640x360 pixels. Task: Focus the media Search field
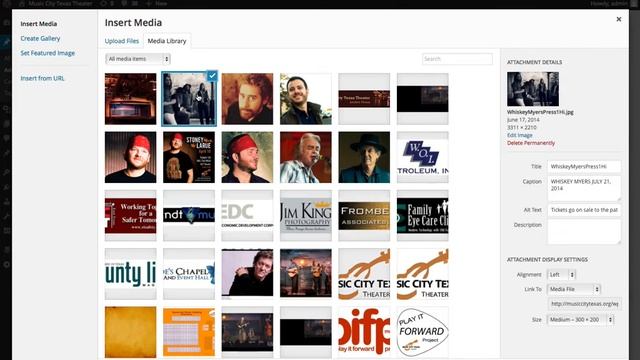point(457,59)
